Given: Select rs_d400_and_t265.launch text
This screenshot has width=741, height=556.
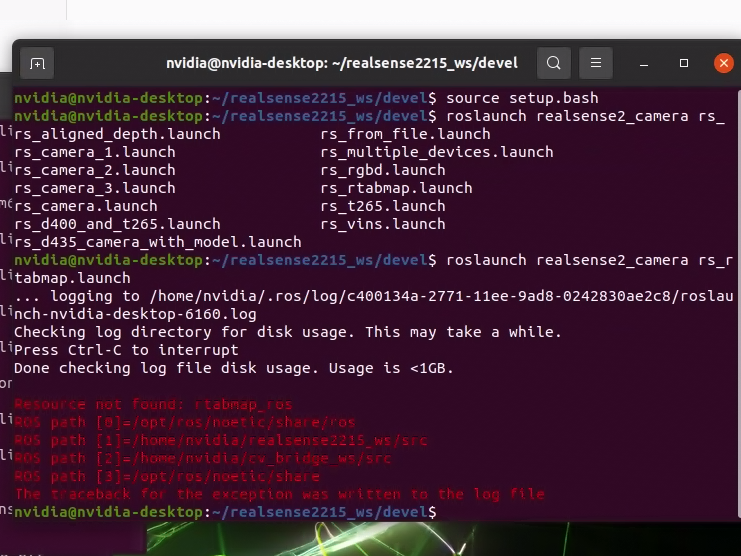Looking at the screenshot, I should click(117, 224).
